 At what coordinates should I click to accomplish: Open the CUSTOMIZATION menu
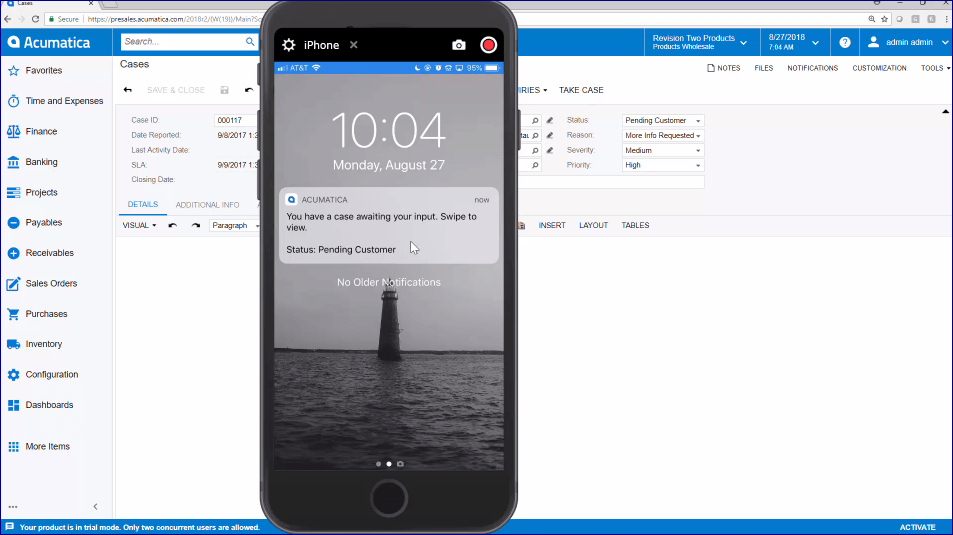click(x=879, y=68)
